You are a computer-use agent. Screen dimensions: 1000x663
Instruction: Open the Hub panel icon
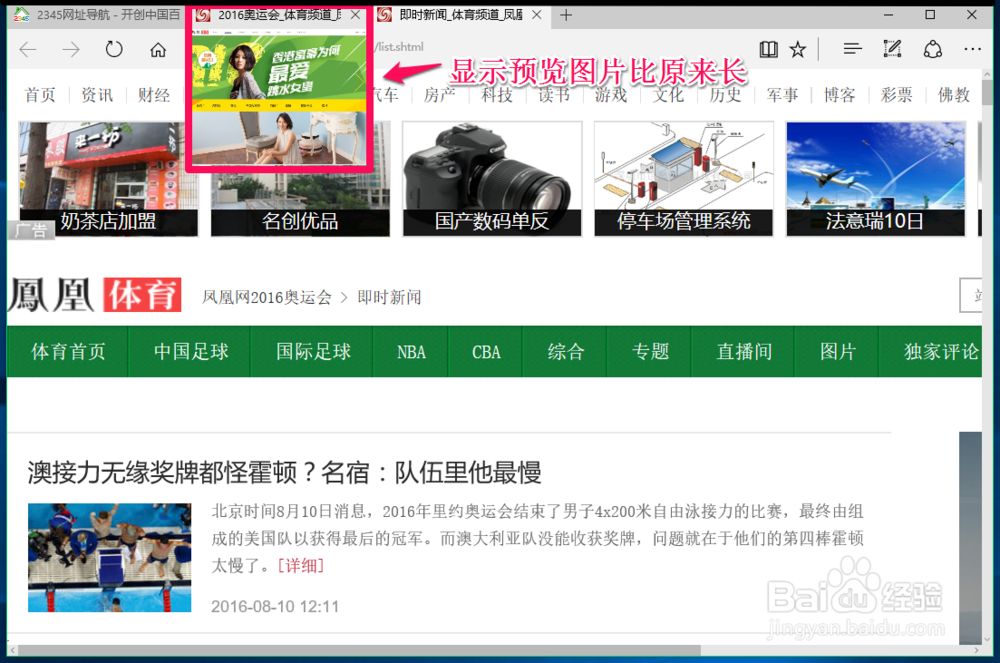852,47
